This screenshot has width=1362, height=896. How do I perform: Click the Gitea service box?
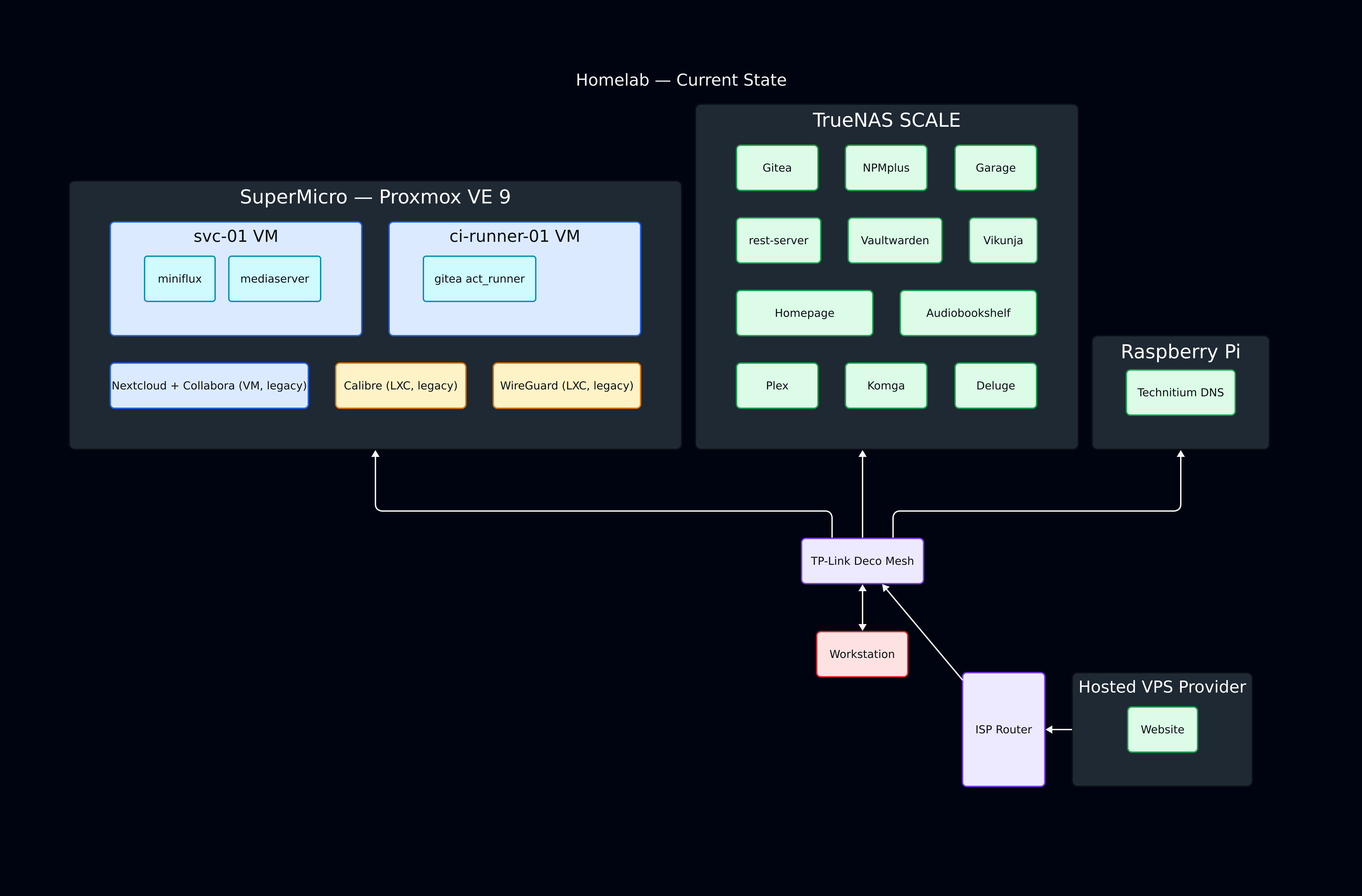[x=777, y=167]
